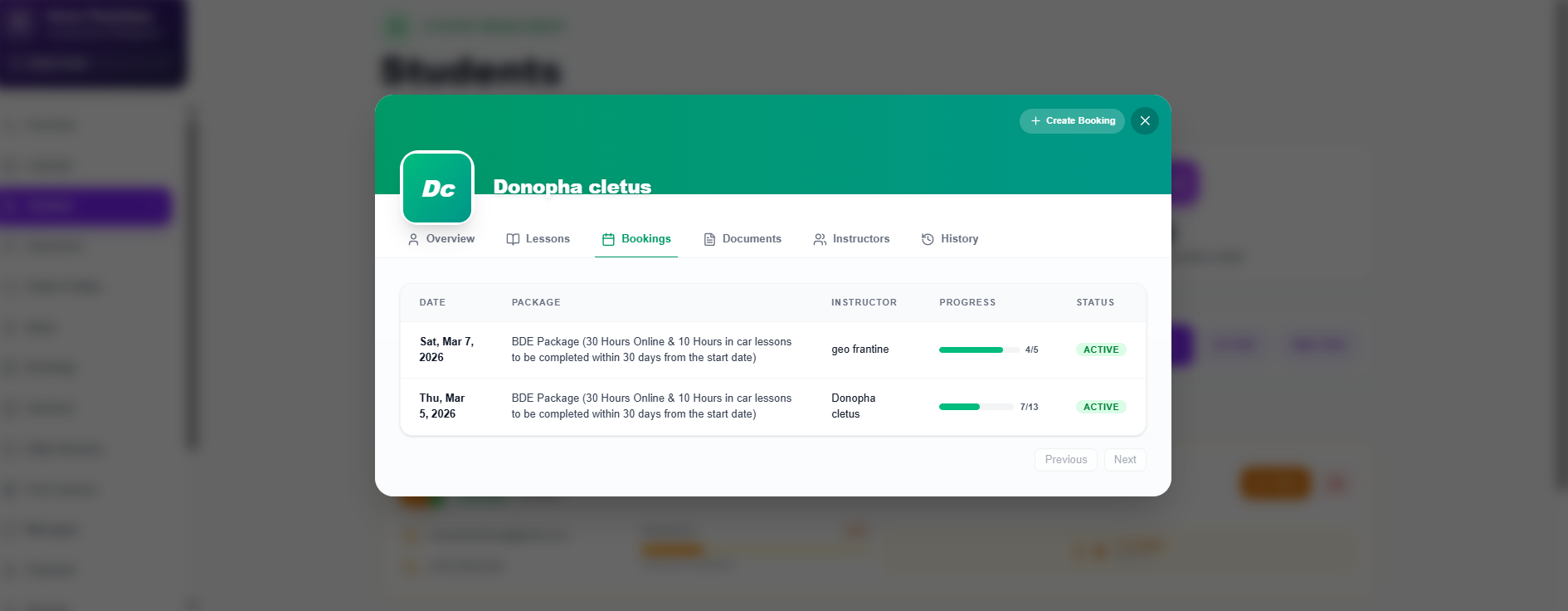Open the Lessons tab book icon

[x=513, y=239]
